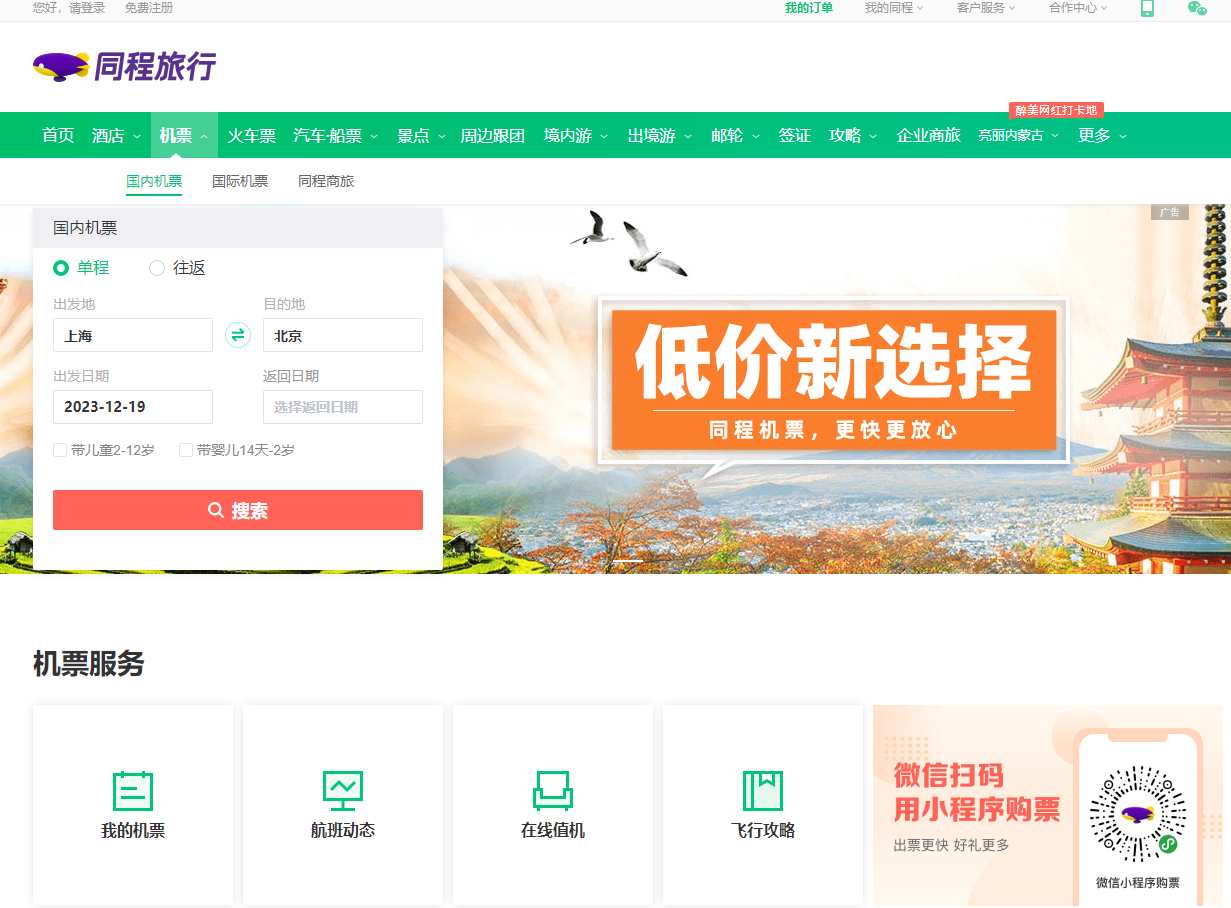The height and width of the screenshot is (908, 1231).
Task: Click the WeChat icon in top bar
Action: coord(1197,8)
